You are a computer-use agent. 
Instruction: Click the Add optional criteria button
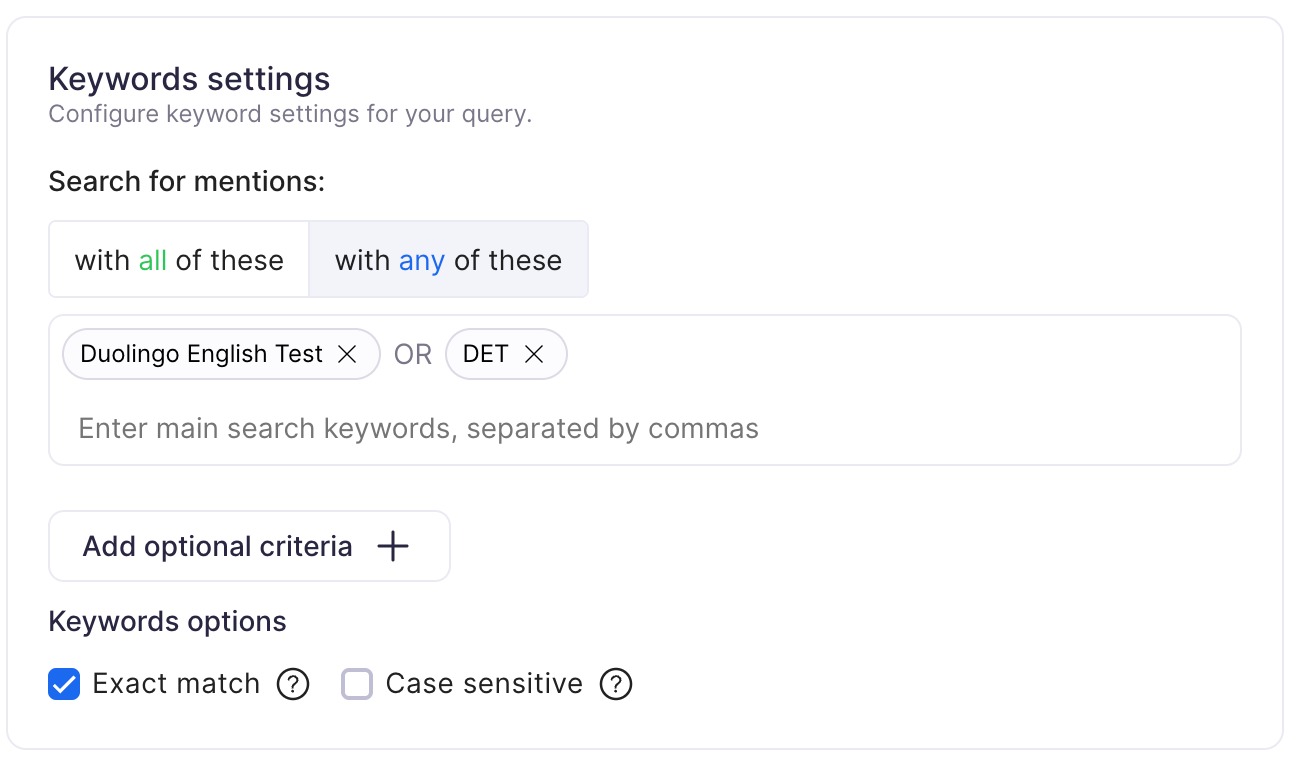[249, 546]
